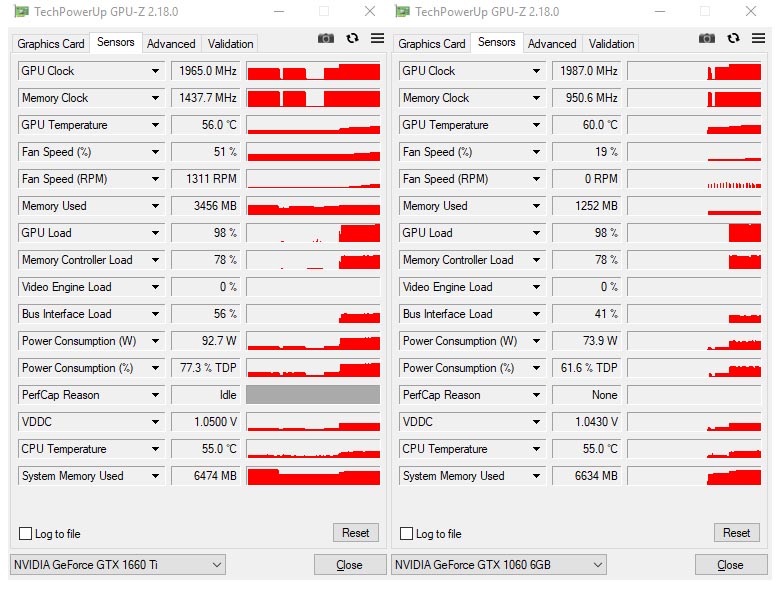Open GPU Temperature dropdown in left window
Screen dimensions: 782x592
pyautogui.click(x=155, y=125)
